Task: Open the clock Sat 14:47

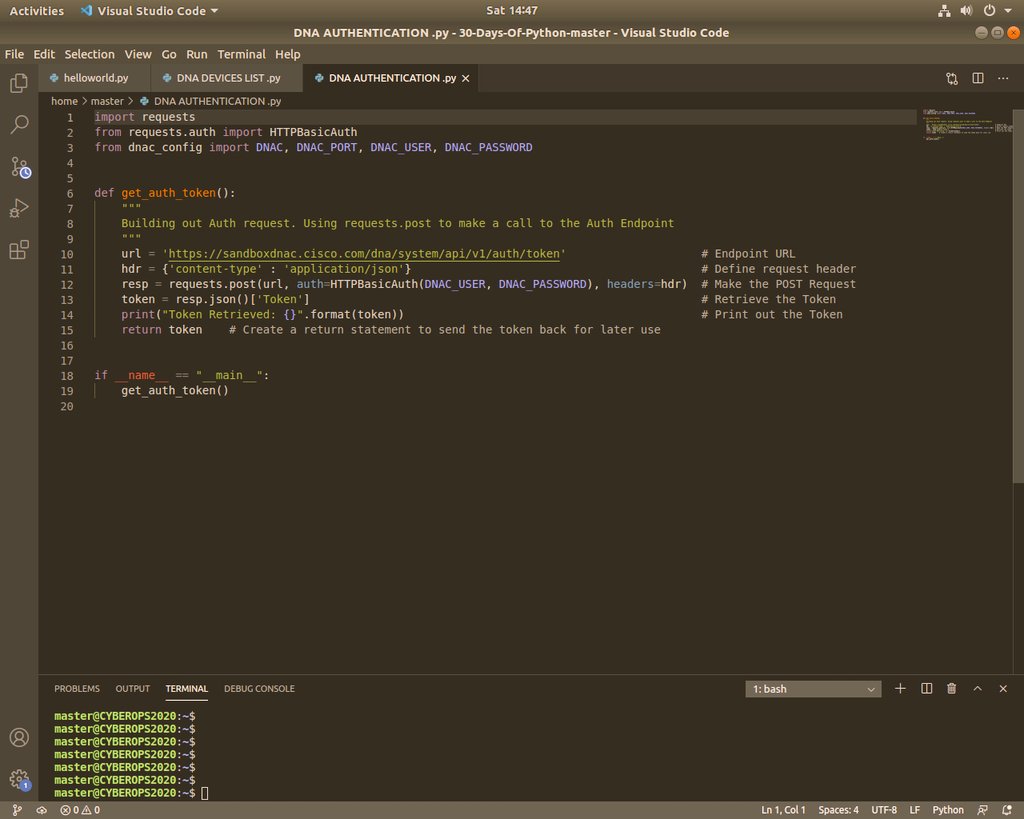Action: 512,10
